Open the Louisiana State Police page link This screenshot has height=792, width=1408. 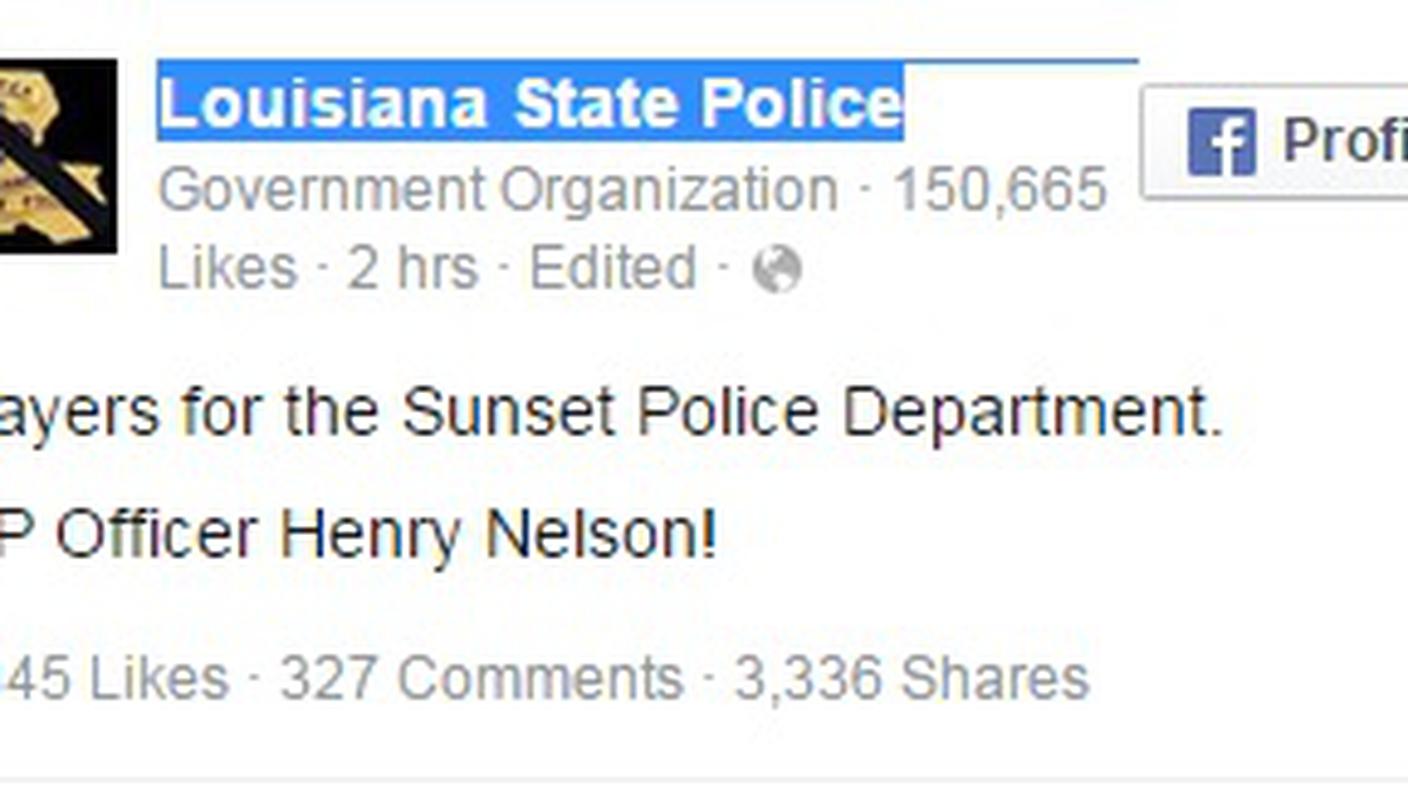tap(531, 104)
